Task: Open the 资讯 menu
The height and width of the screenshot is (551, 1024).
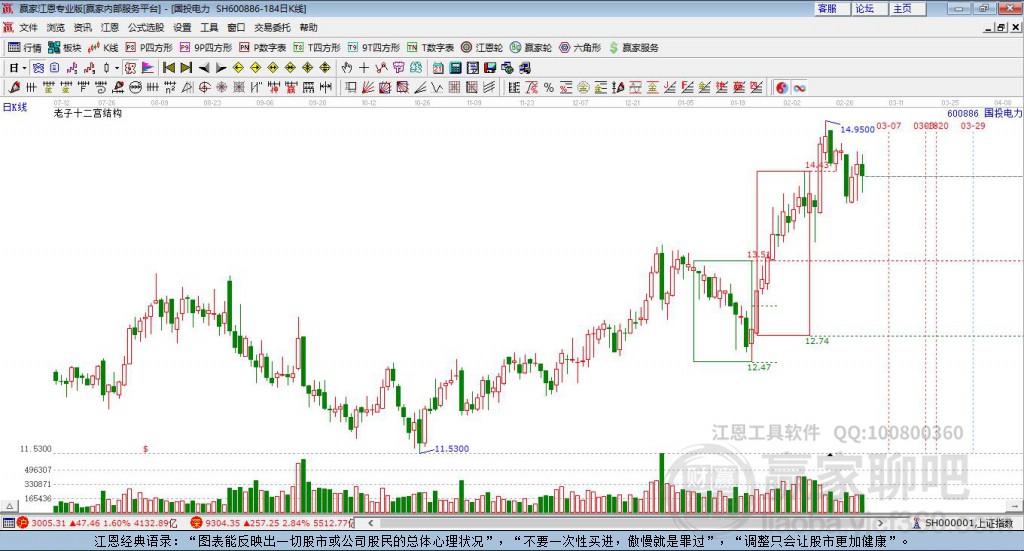Action: (82, 27)
